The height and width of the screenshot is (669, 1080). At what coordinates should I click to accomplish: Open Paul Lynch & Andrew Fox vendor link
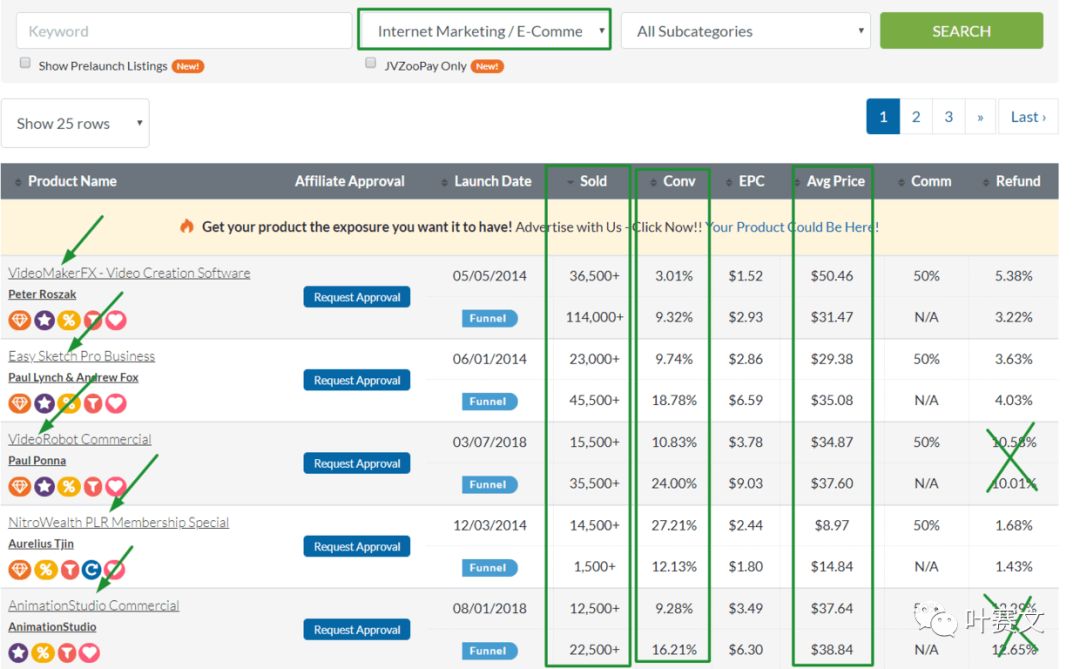pos(73,378)
